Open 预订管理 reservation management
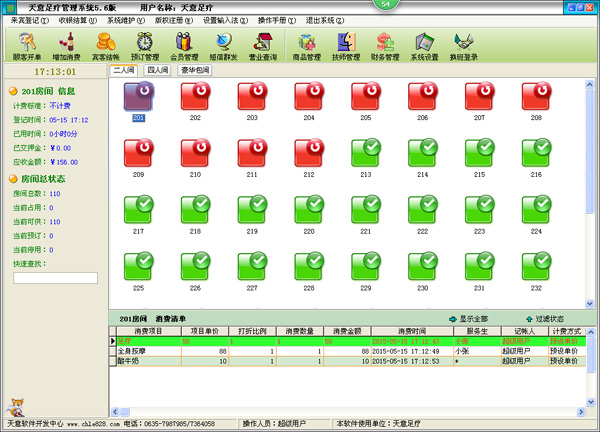The width and height of the screenshot is (600, 432). (x=145, y=46)
